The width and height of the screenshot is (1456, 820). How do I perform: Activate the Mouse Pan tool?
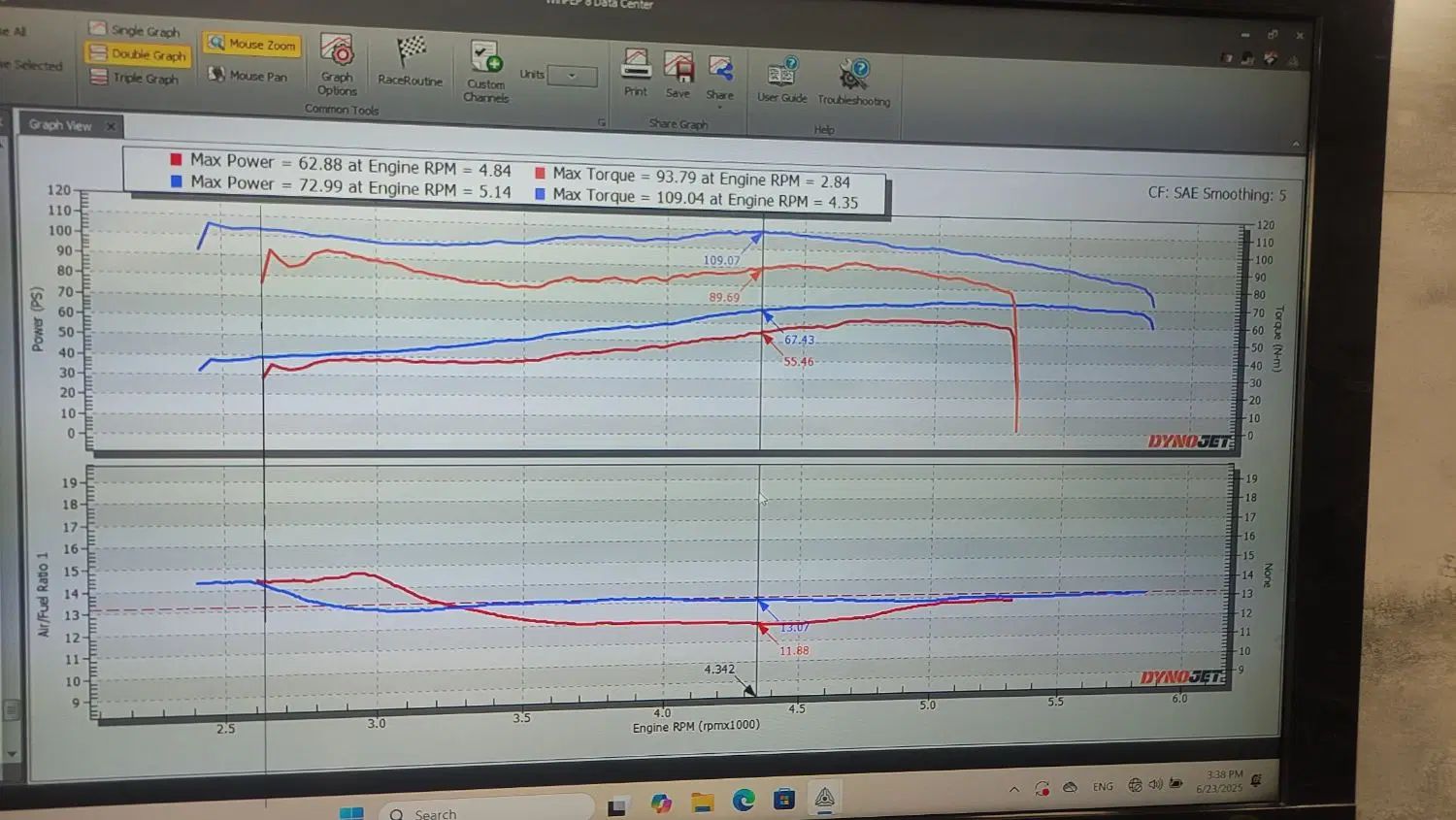click(x=248, y=75)
